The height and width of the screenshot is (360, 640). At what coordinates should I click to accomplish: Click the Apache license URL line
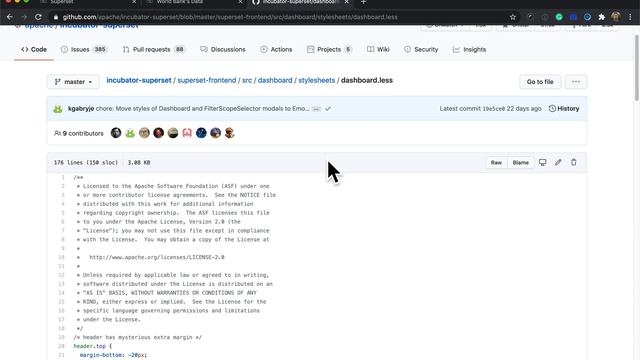click(x=157, y=258)
